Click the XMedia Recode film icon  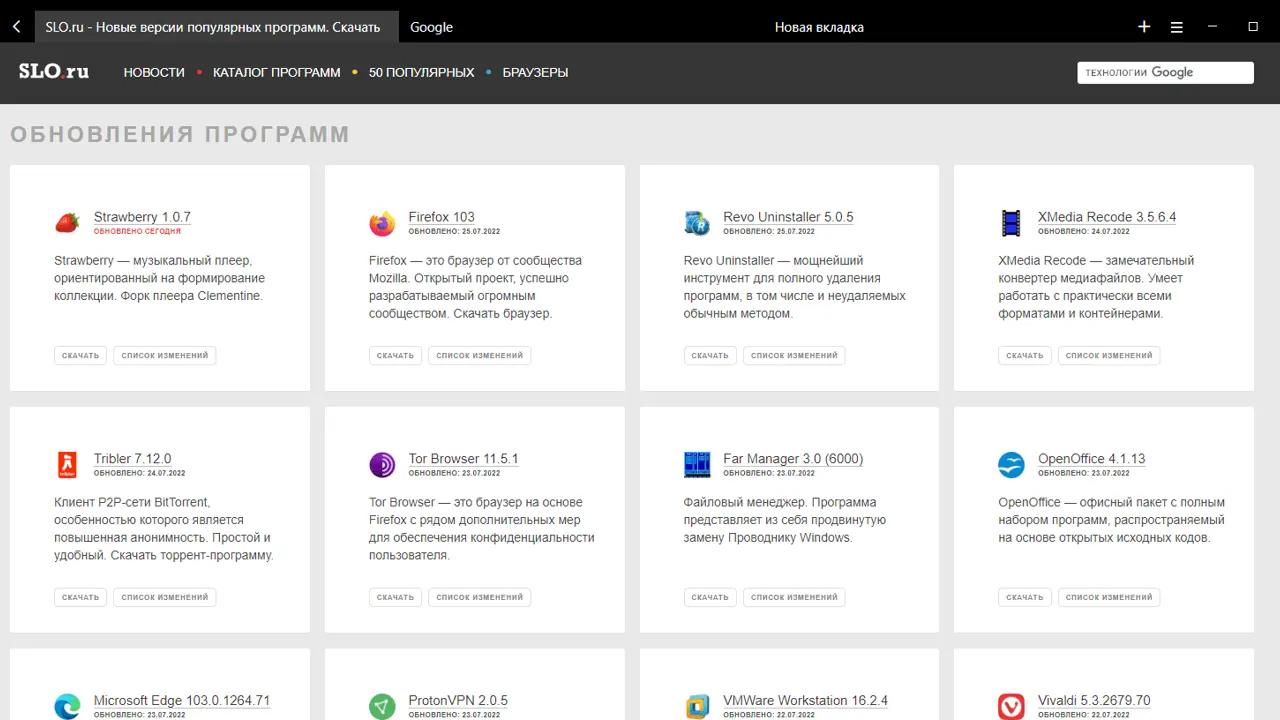pos(1011,223)
